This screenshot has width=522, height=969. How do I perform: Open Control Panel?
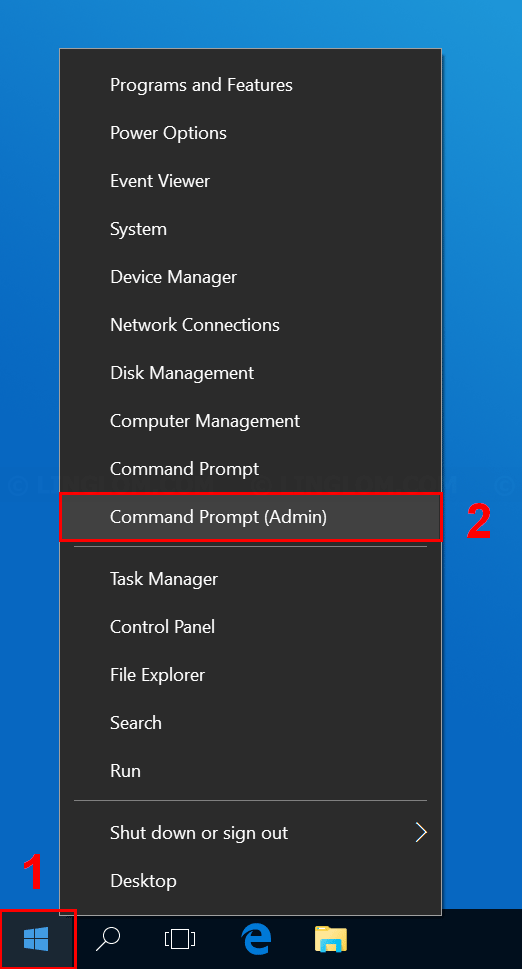coord(251,627)
